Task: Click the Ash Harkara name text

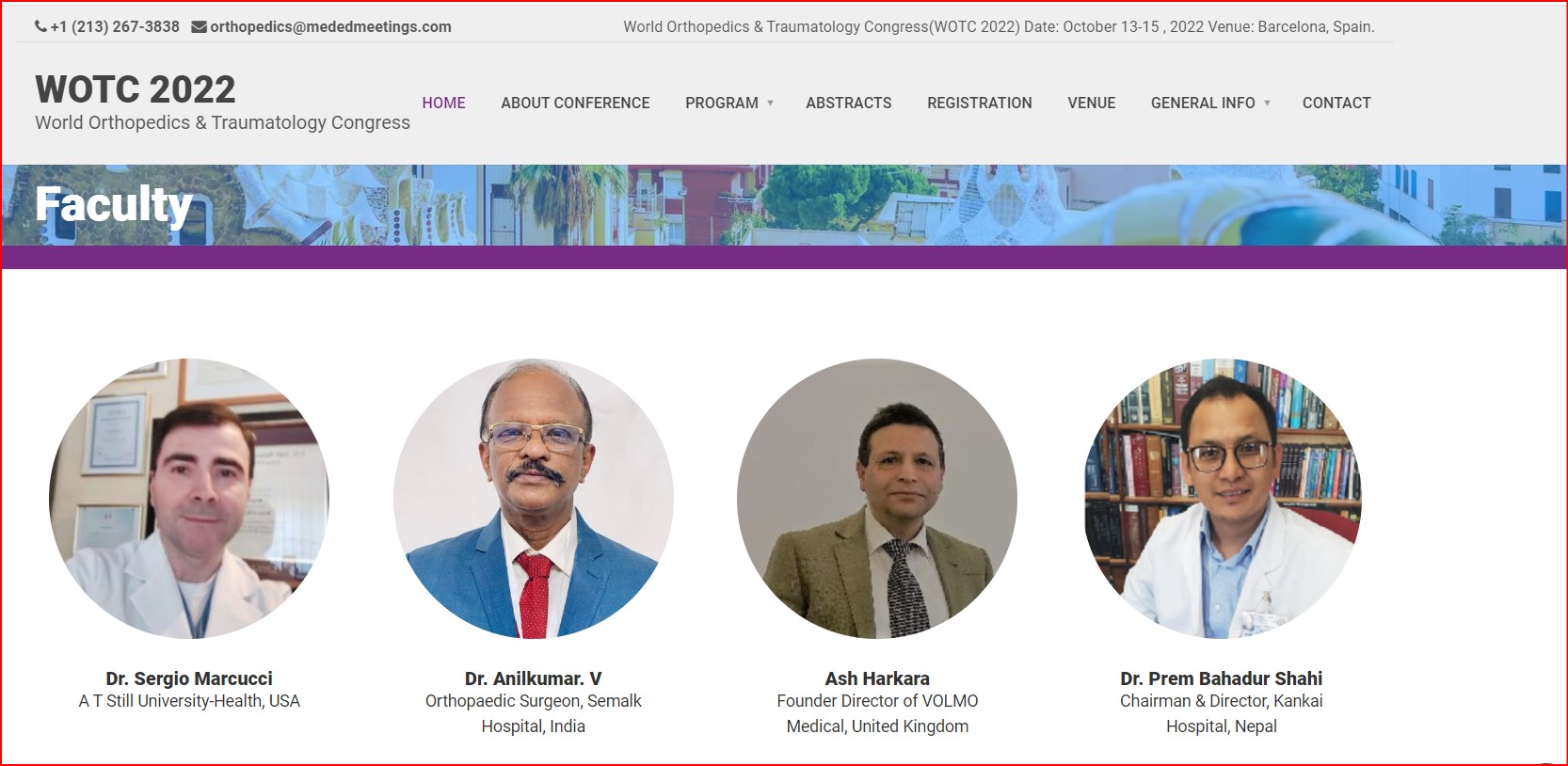Action: pos(877,678)
